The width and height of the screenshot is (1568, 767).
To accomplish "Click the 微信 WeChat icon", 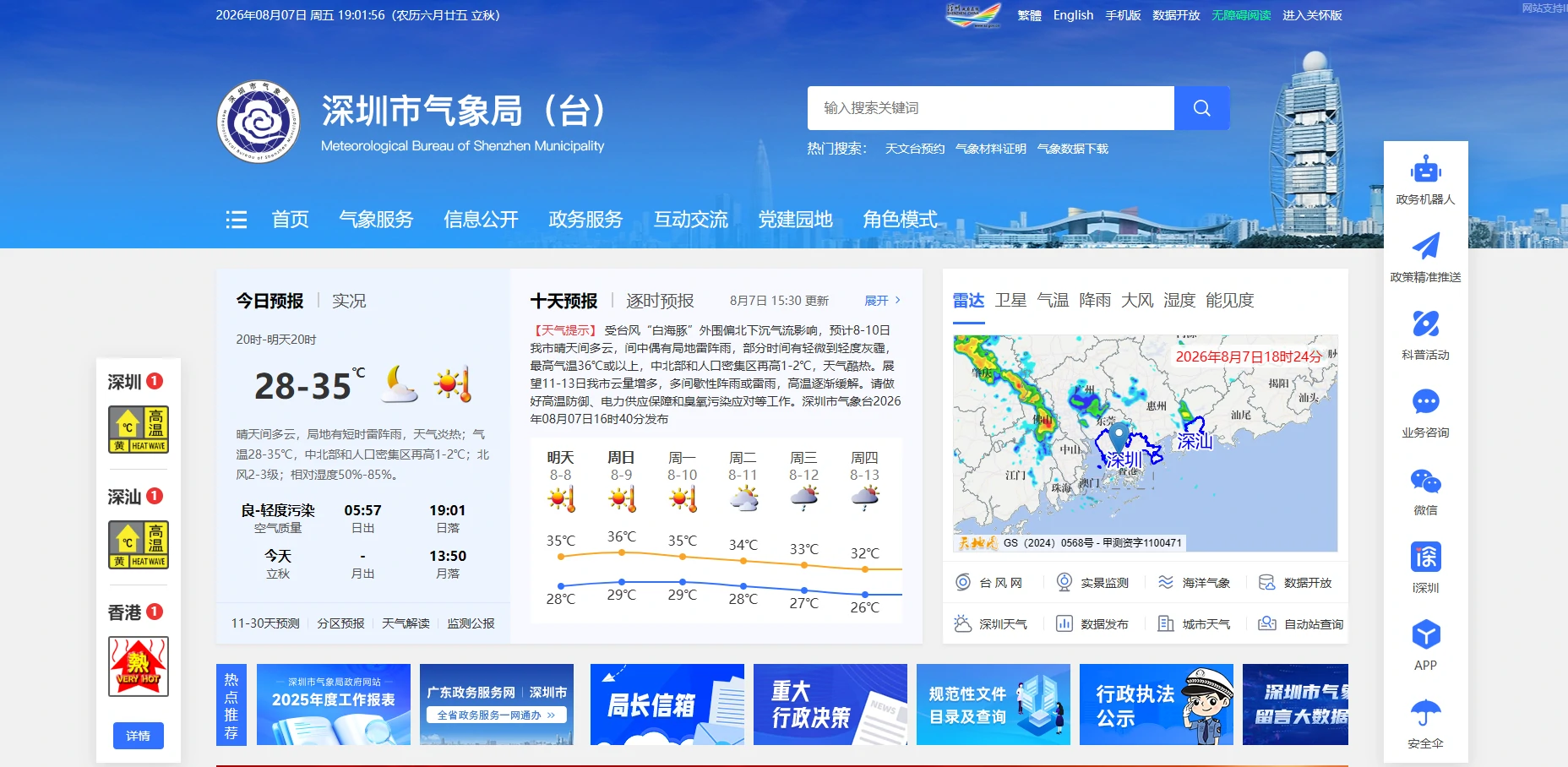I will click(x=1425, y=481).
